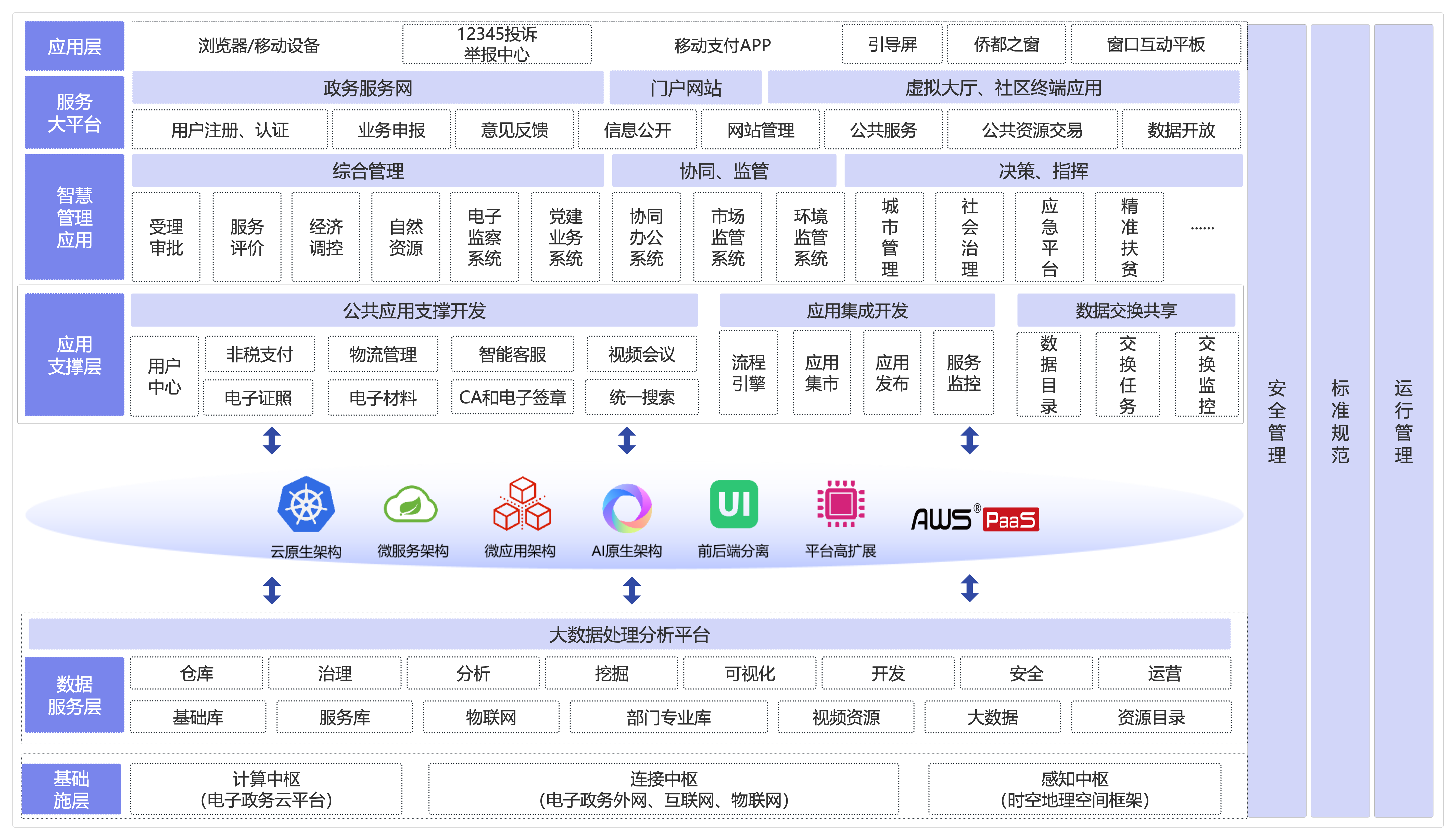This screenshot has width=1456, height=840.
Task: Click the 流程引擎 box
Action: click(748, 373)
